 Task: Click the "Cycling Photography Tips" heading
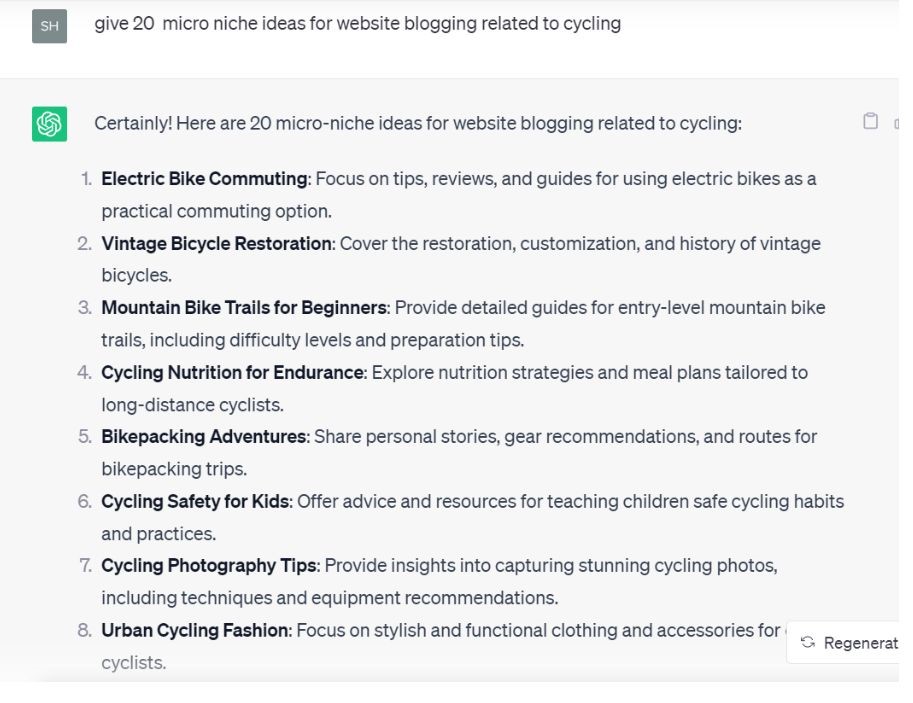(x=208, y=565)
